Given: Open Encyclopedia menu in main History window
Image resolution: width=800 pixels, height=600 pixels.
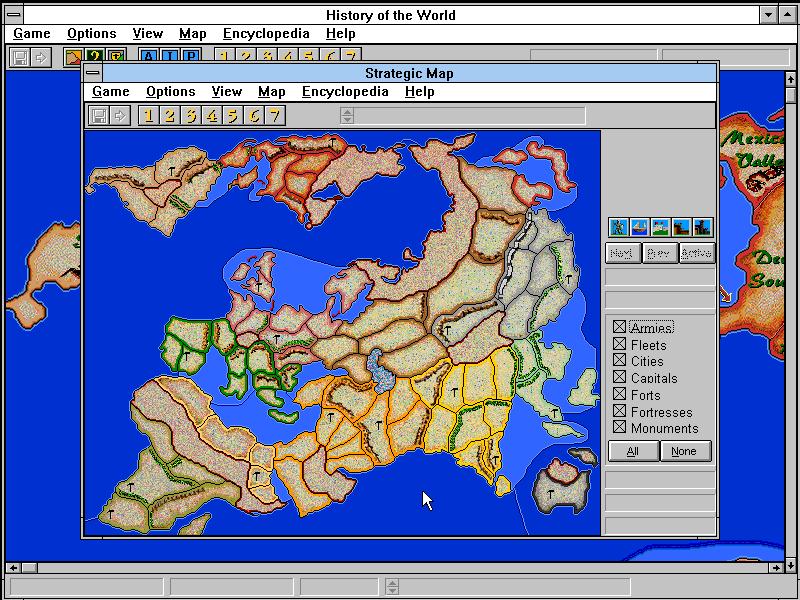Looking at the screenshot, I should (x=266, y=34).
